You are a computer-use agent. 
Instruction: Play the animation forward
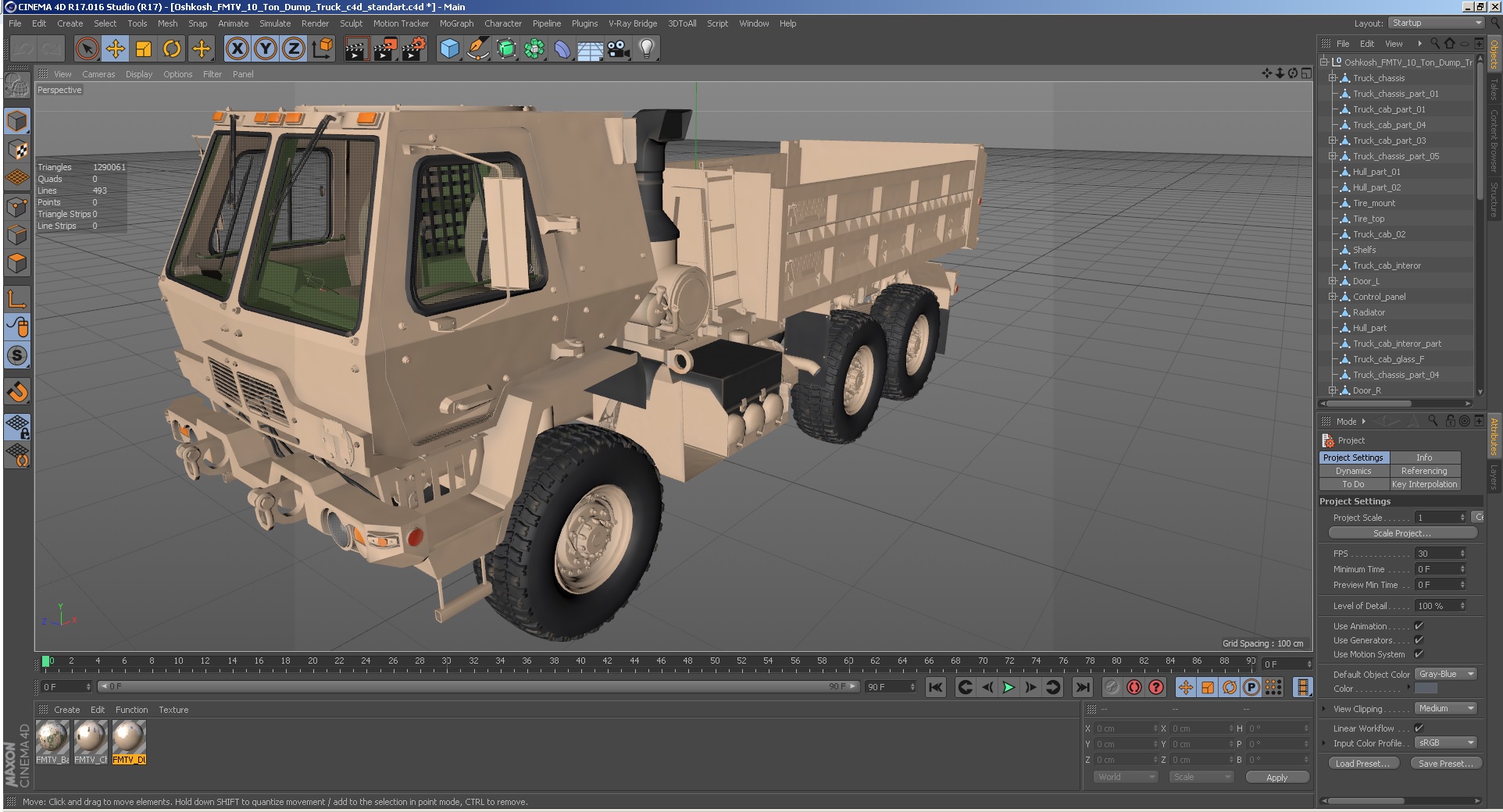[x=1009, y=687]
